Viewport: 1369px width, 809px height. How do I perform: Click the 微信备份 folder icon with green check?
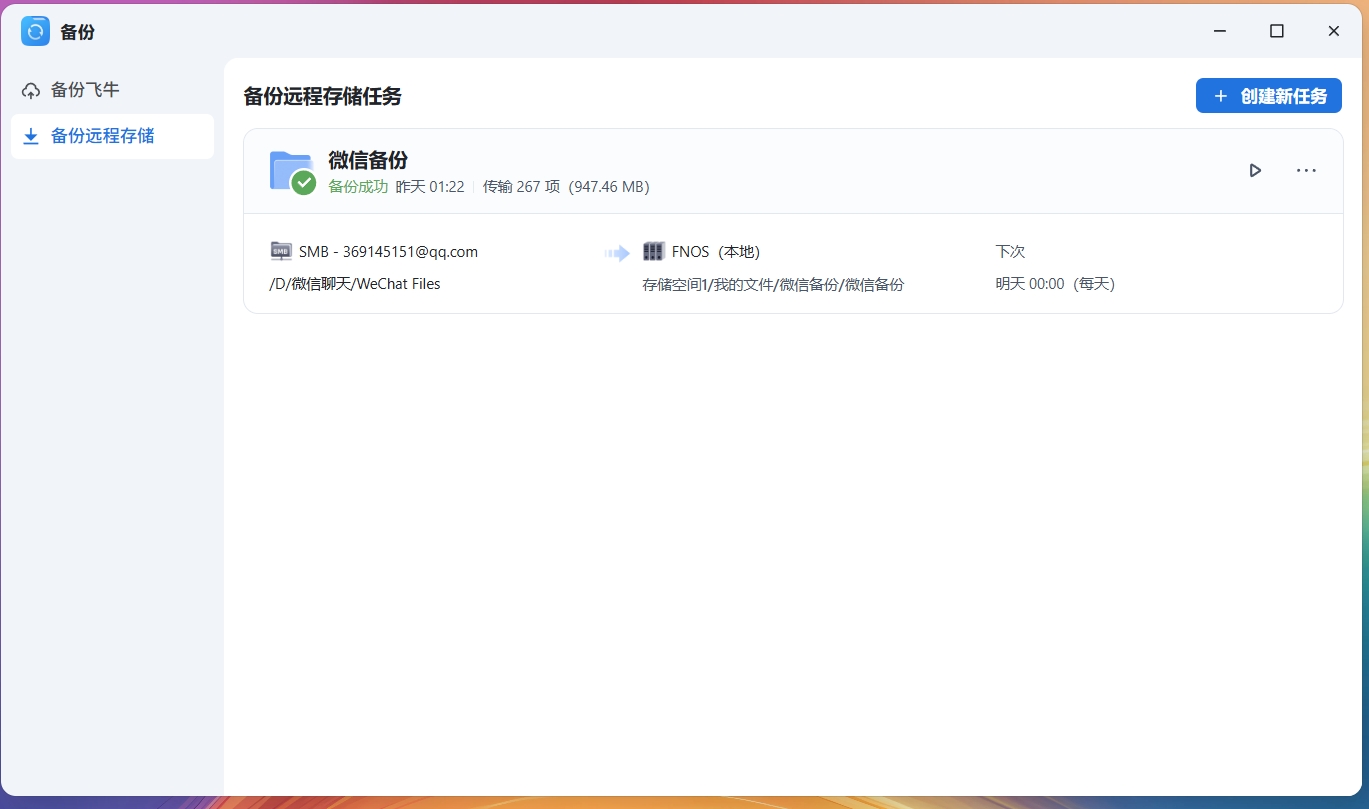click(292, 171)
